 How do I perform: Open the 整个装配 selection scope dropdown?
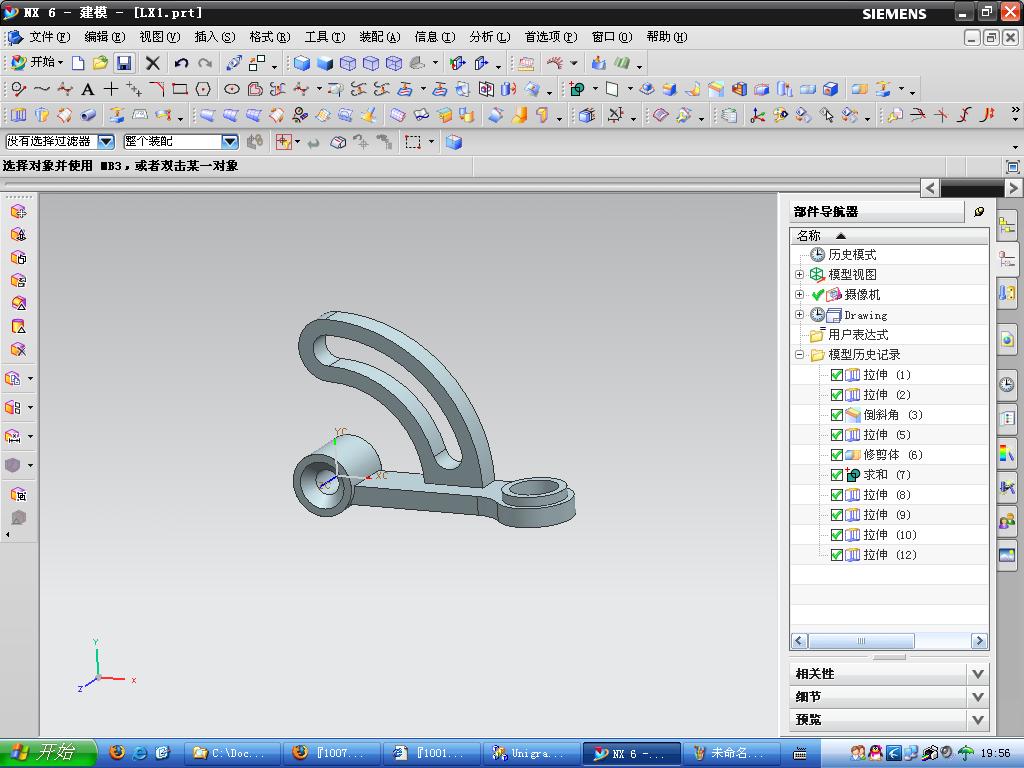229,142
